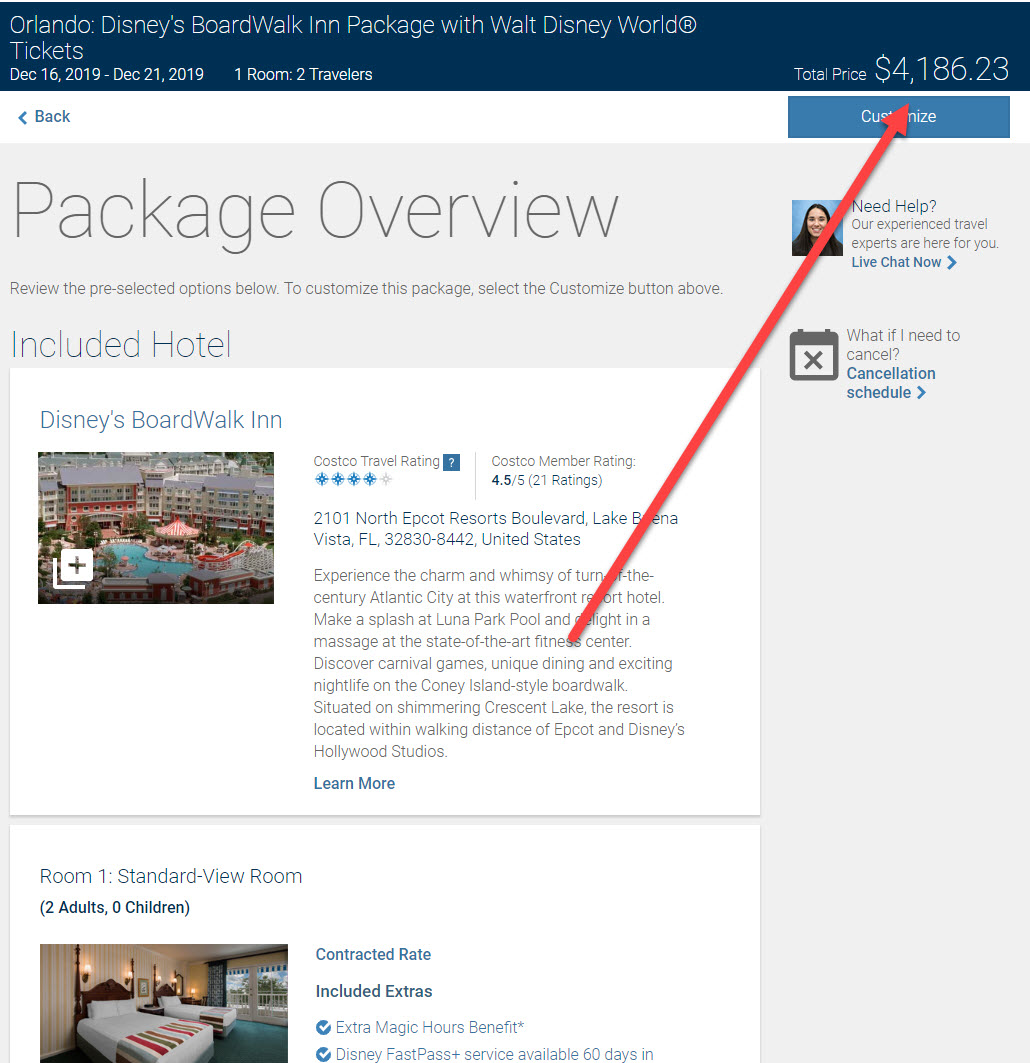
Task: Open the Learn More hotel link
Action: point(354,783)
